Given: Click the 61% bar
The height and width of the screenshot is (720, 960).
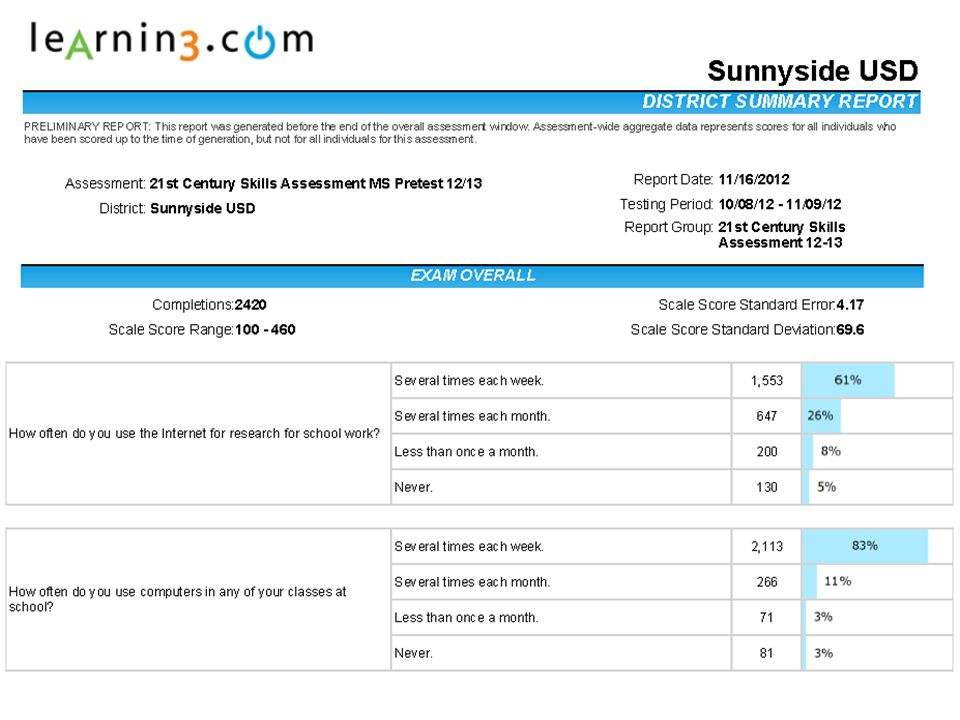Looking at the screenshot, I should click(848, 380).
